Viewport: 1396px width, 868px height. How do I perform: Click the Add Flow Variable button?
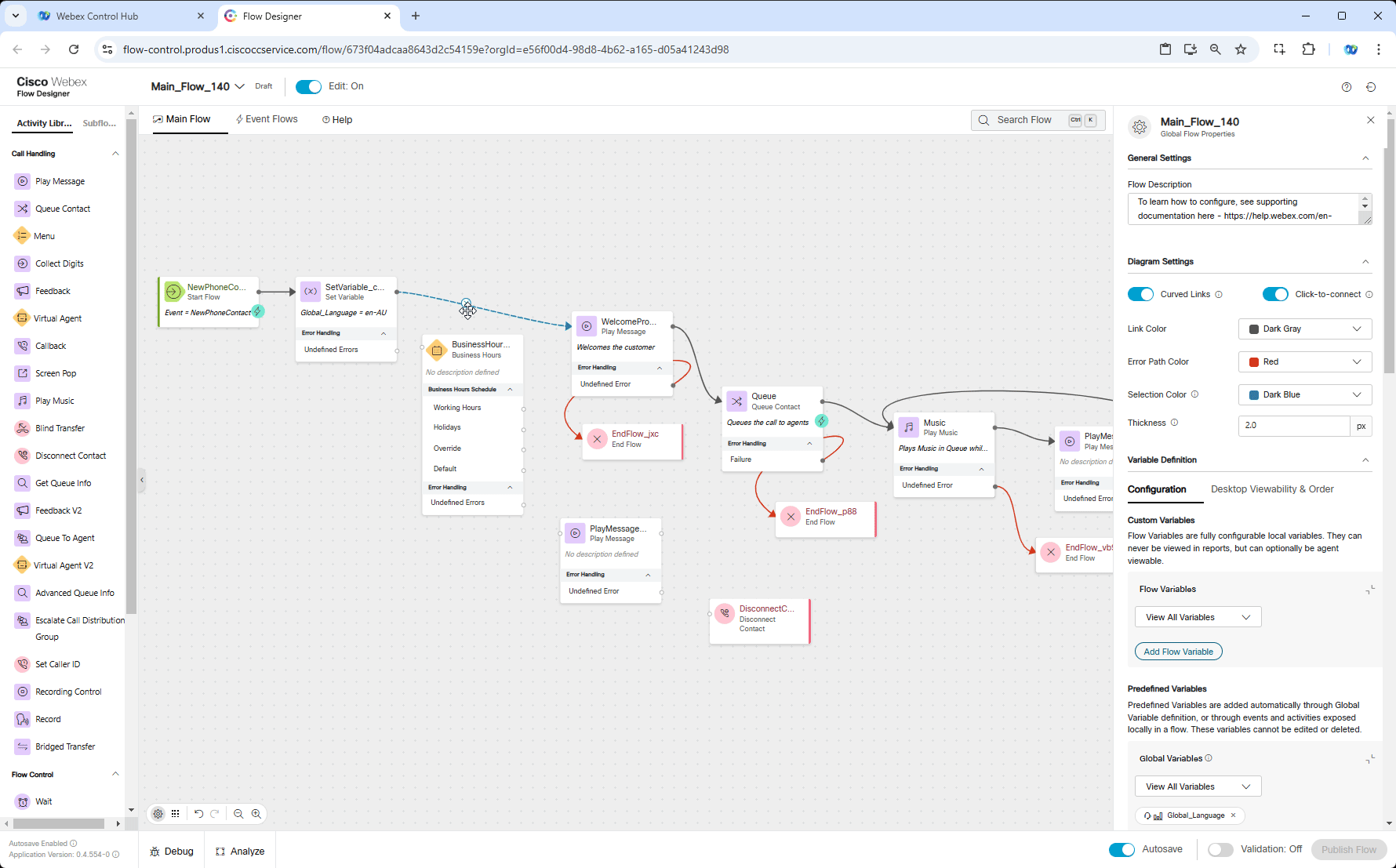(1178, 652)
